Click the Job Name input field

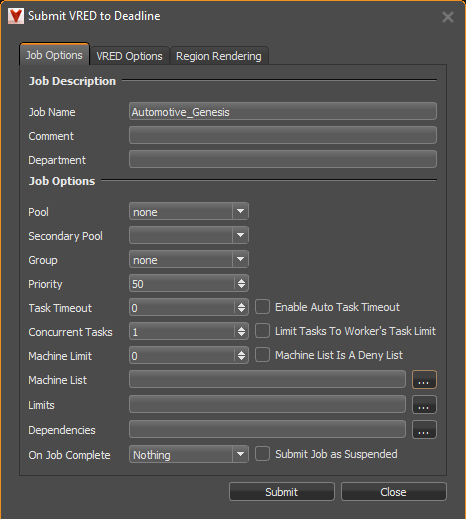(283, 111)
